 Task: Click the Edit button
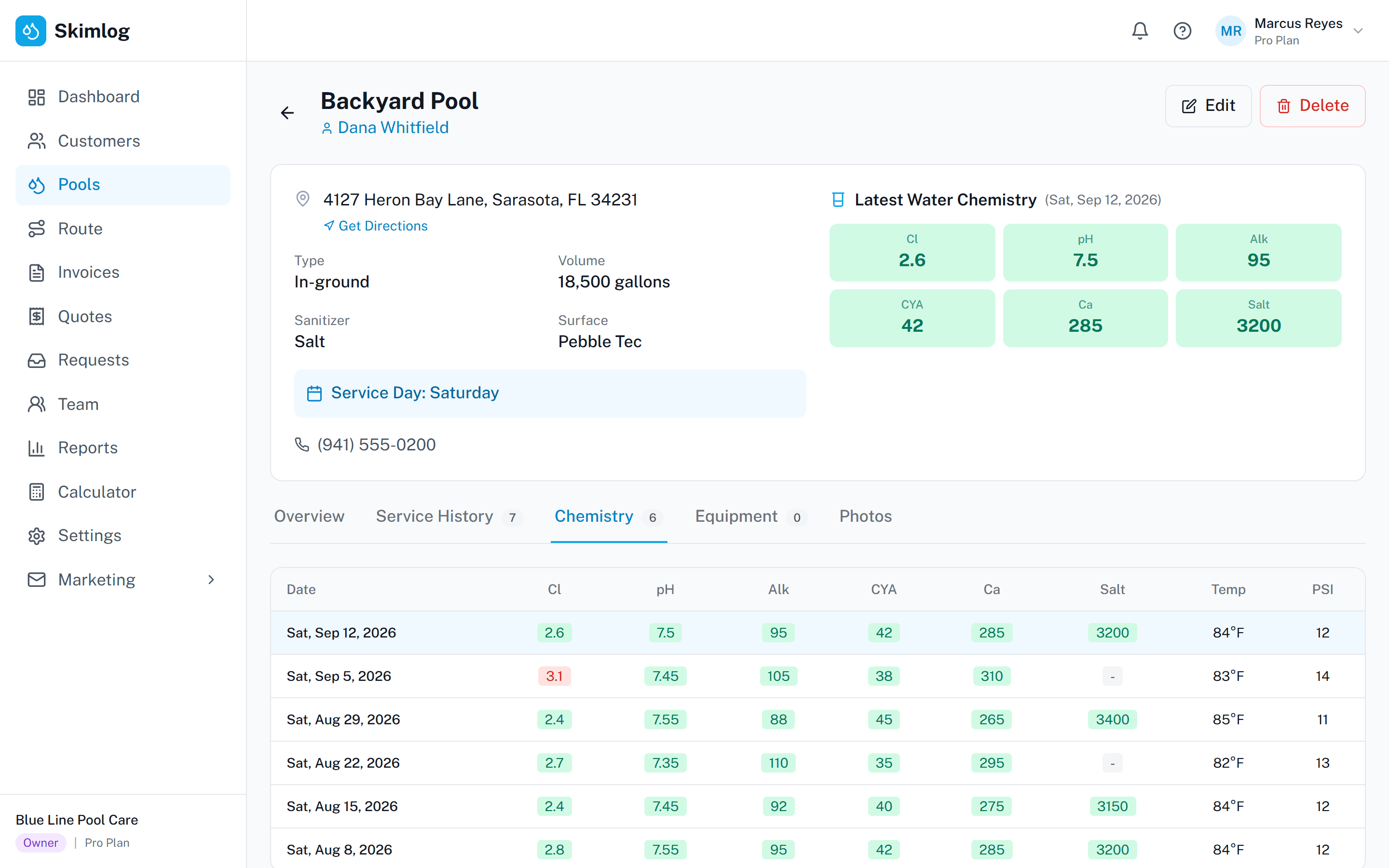coord(1208,106)
